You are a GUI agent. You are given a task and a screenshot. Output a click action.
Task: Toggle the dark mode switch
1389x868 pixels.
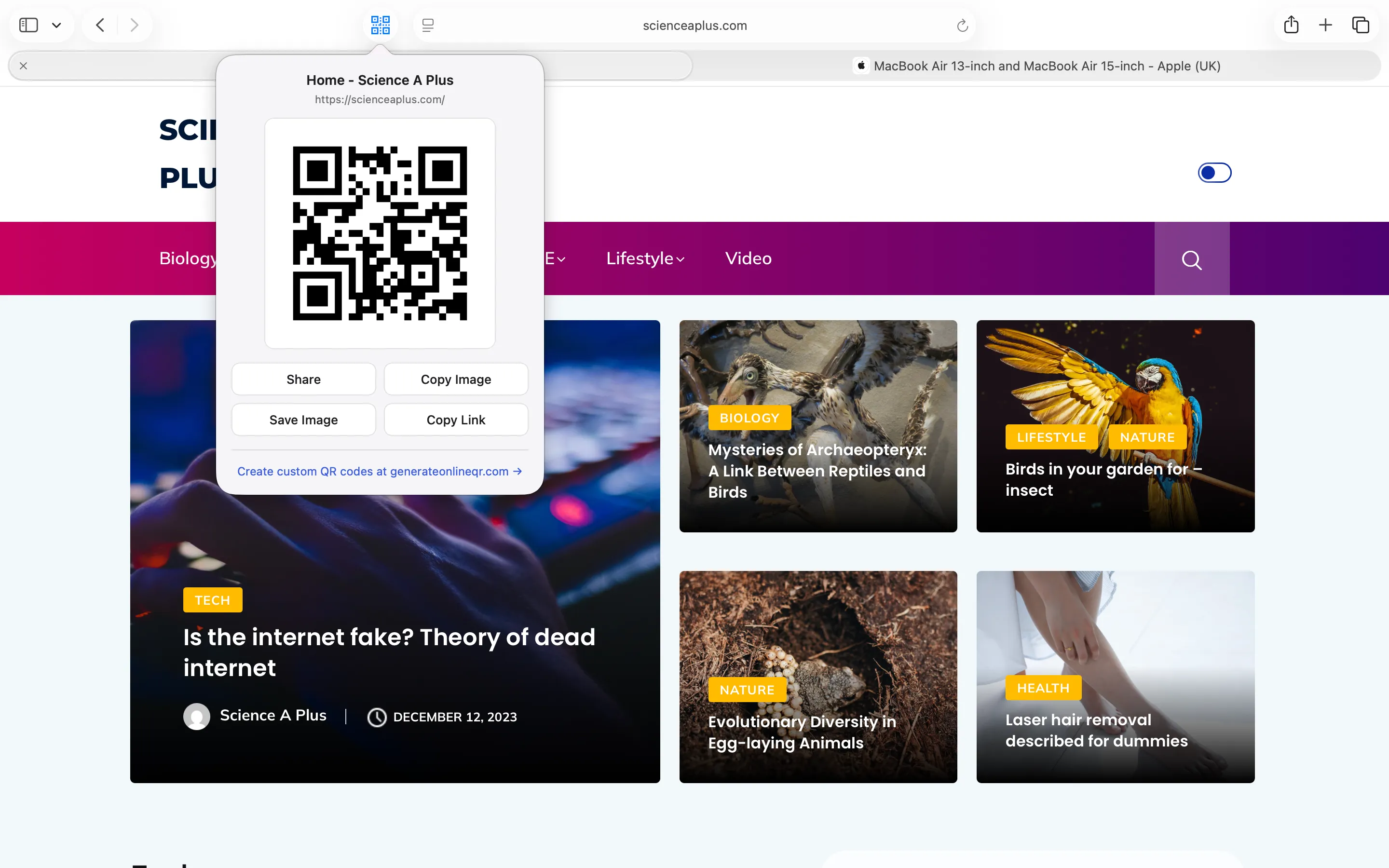point(1214,173)
